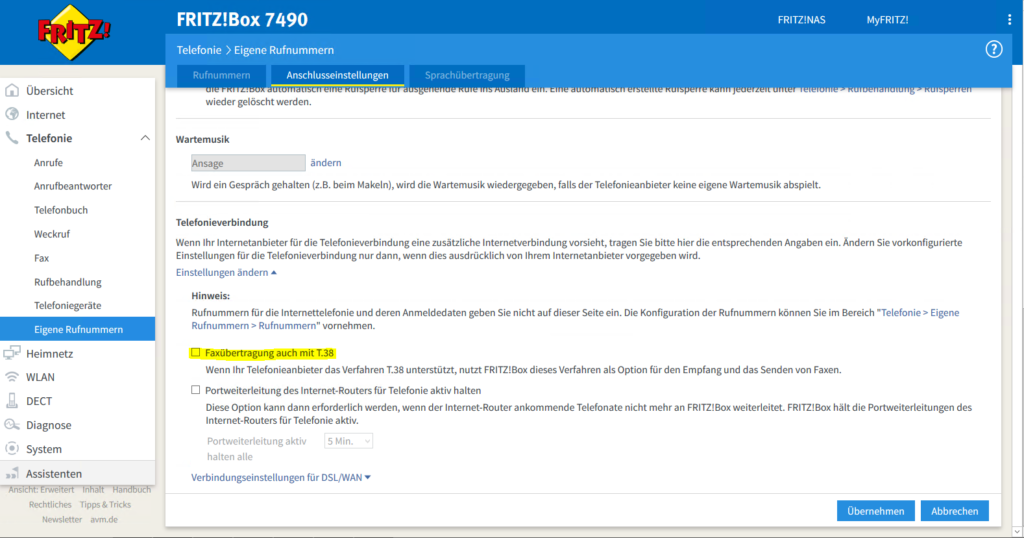Toggle Portweiterleitung für Telefonie aktiv halten checkbox
Viewport: 1024px width, 538px height.
click(x=196, y=390)
